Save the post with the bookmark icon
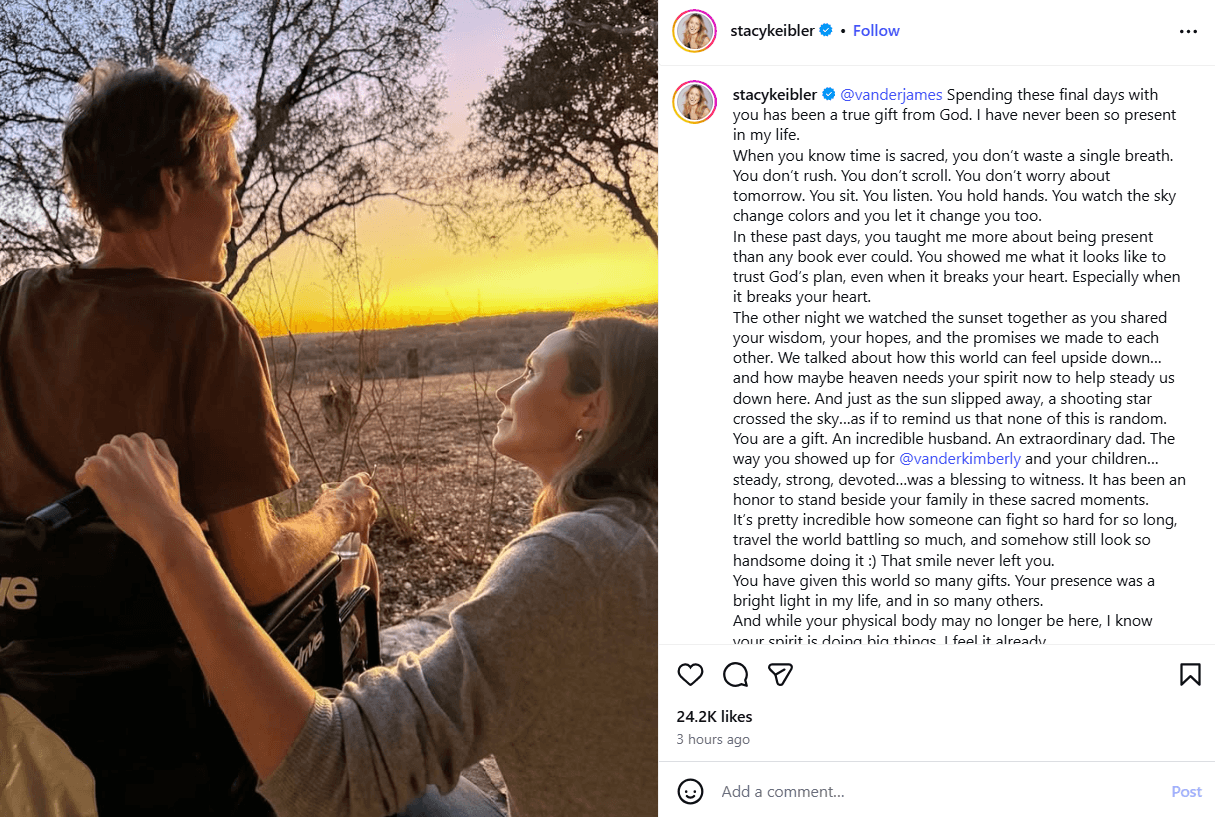 pyautogui.click(x=1190, y=674)
